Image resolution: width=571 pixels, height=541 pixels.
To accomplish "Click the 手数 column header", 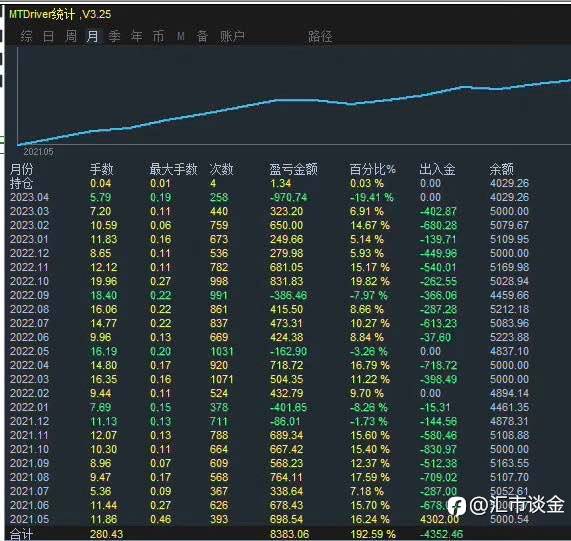I will pos(102,169).
